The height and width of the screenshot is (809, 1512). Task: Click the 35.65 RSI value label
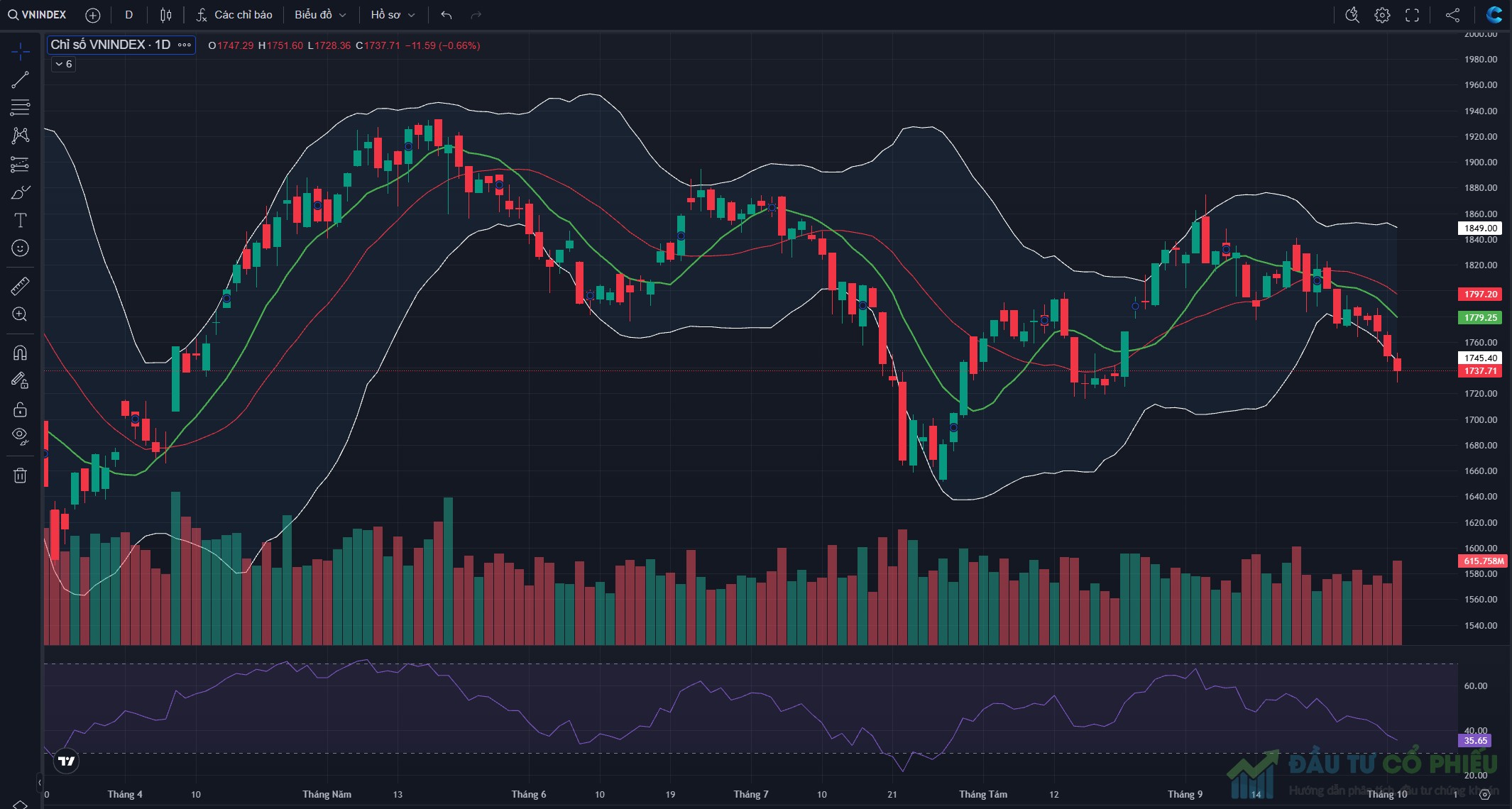[1475, 740]
